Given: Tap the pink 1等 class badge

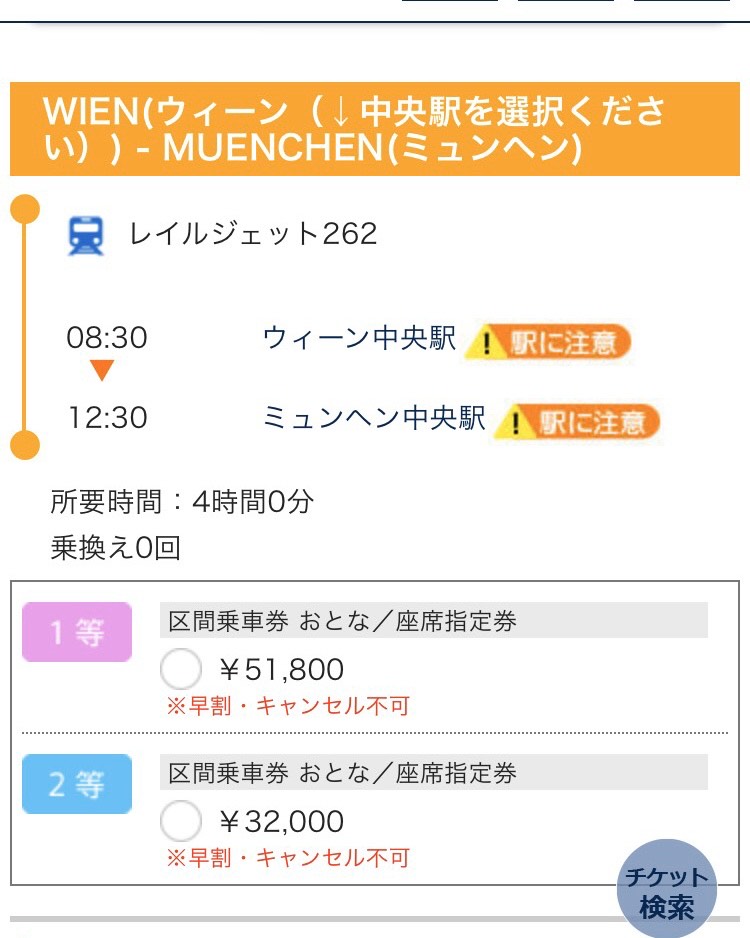Looking at the screenshot, I should 77,632.
